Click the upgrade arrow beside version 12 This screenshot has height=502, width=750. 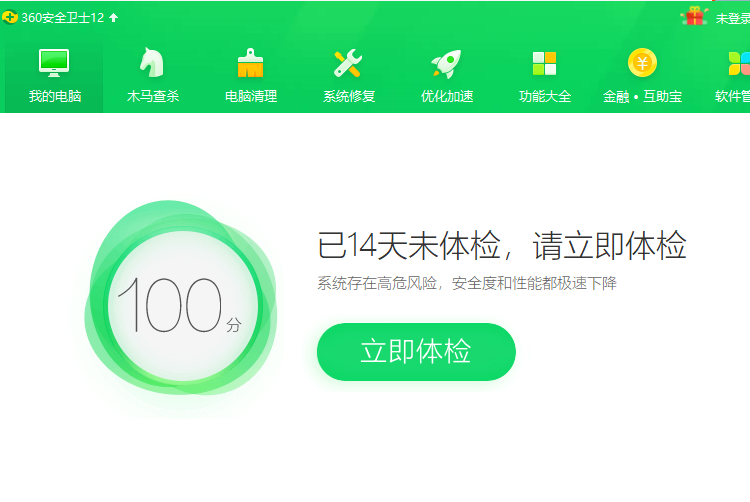[113, 17]
